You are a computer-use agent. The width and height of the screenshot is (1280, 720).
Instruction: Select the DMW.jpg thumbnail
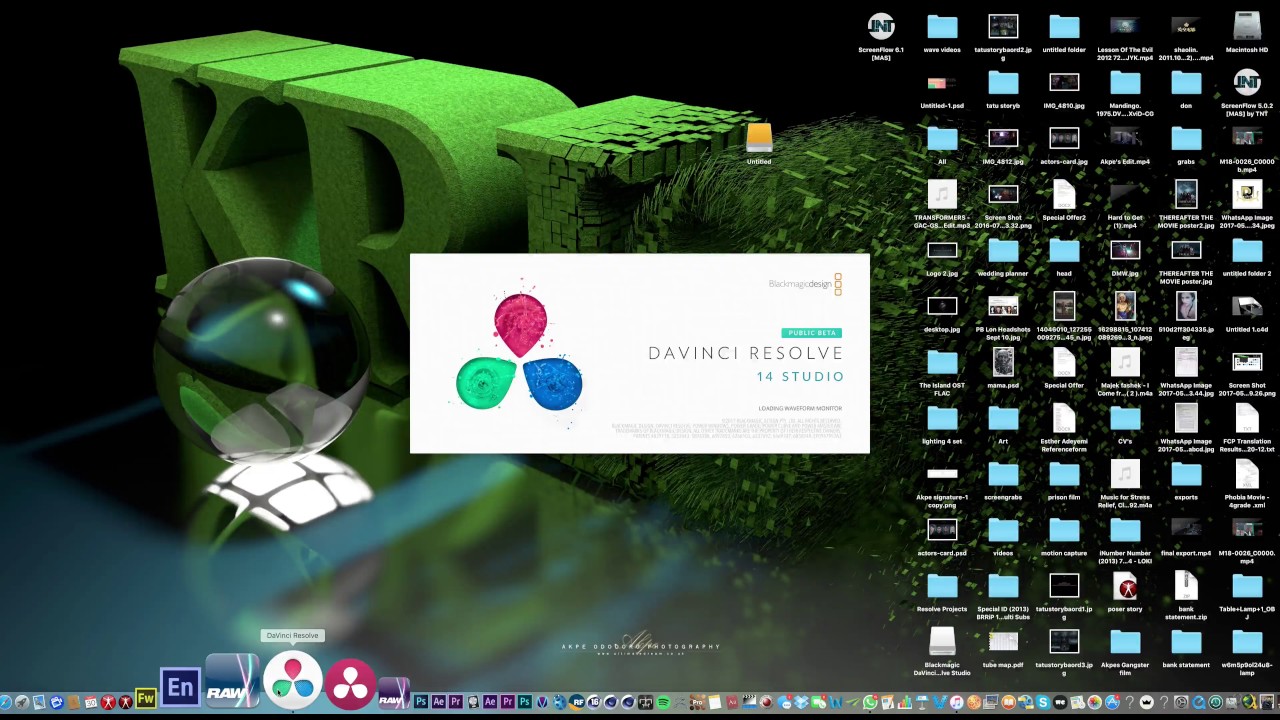[x=1125, y=258]
